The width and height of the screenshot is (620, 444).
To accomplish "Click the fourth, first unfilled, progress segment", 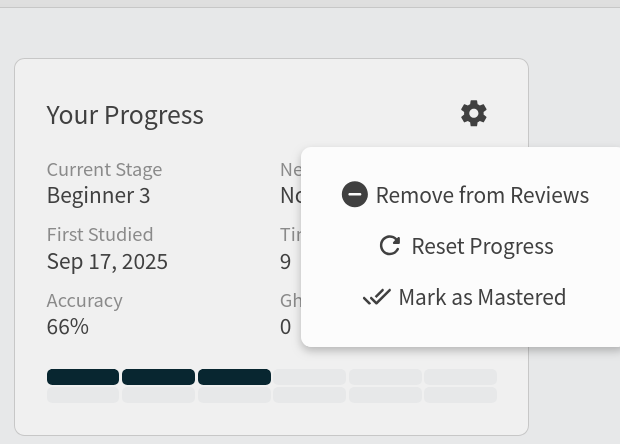I will click(310, 377).
